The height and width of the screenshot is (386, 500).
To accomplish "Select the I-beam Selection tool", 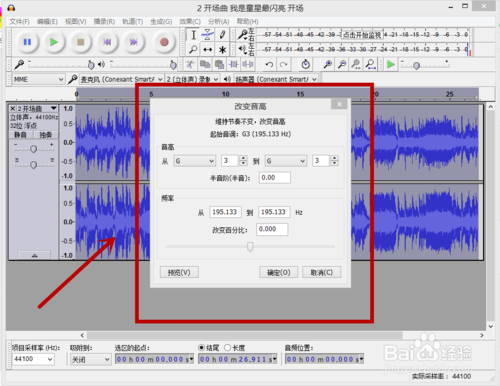I will [x=193, y=35].
